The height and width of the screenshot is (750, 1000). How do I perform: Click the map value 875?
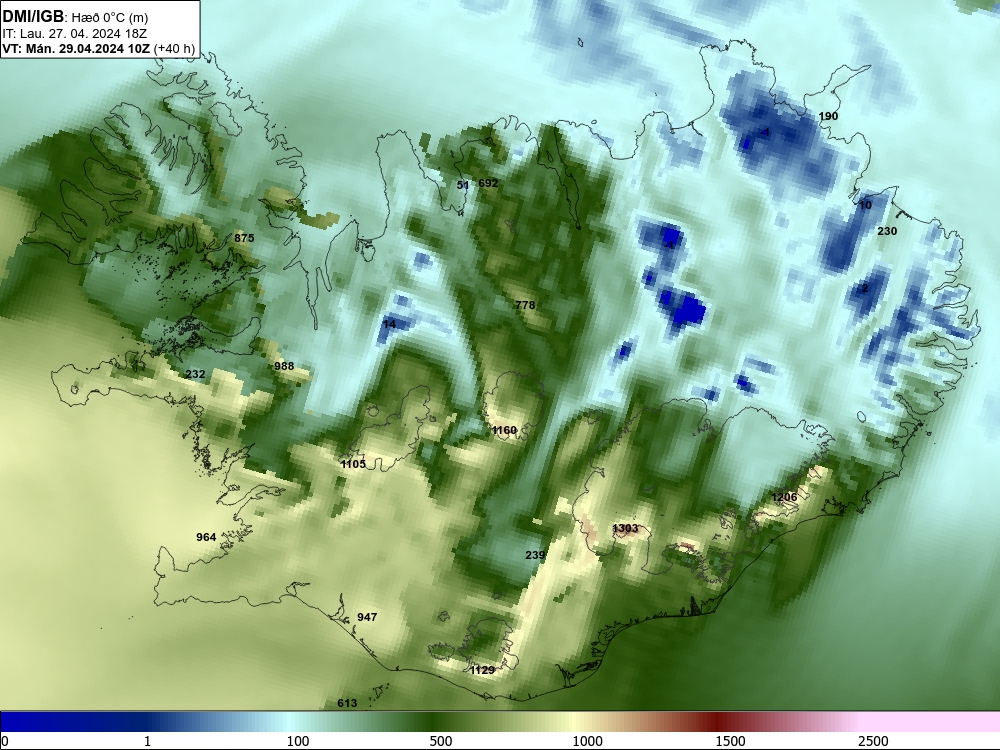tap(244, 238)
